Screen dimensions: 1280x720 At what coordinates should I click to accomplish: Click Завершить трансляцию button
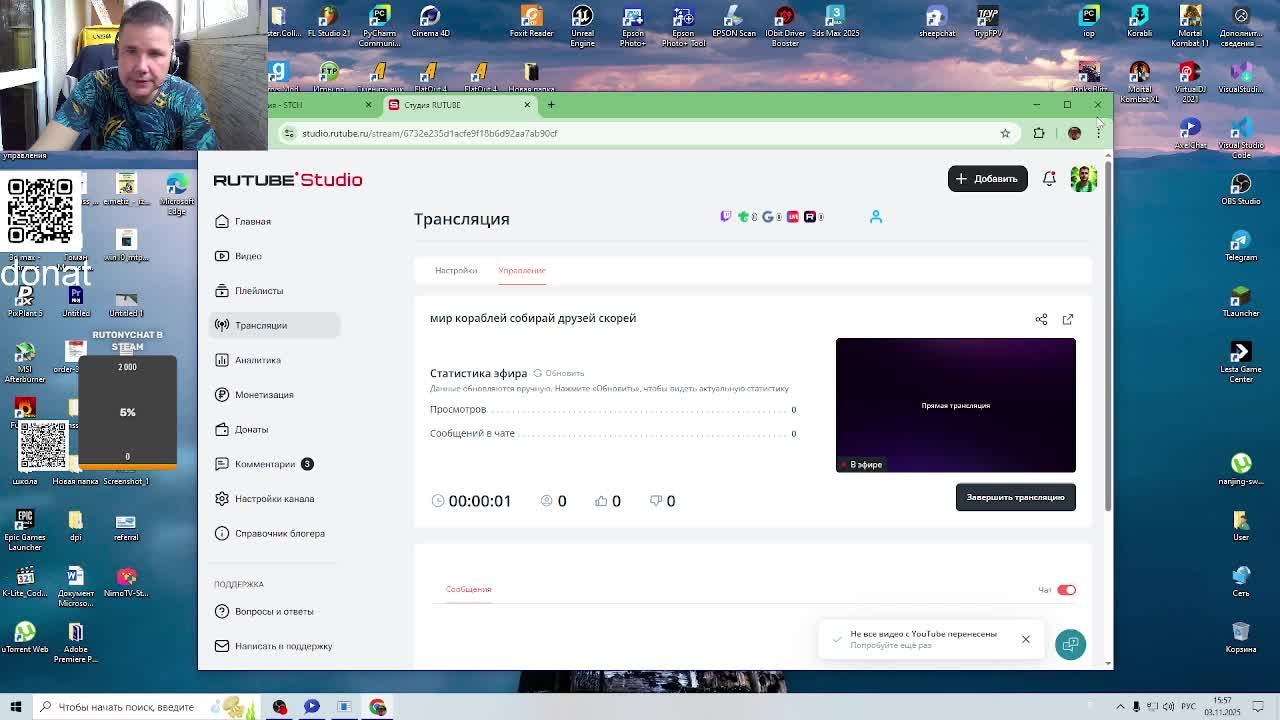point(1015,497)
